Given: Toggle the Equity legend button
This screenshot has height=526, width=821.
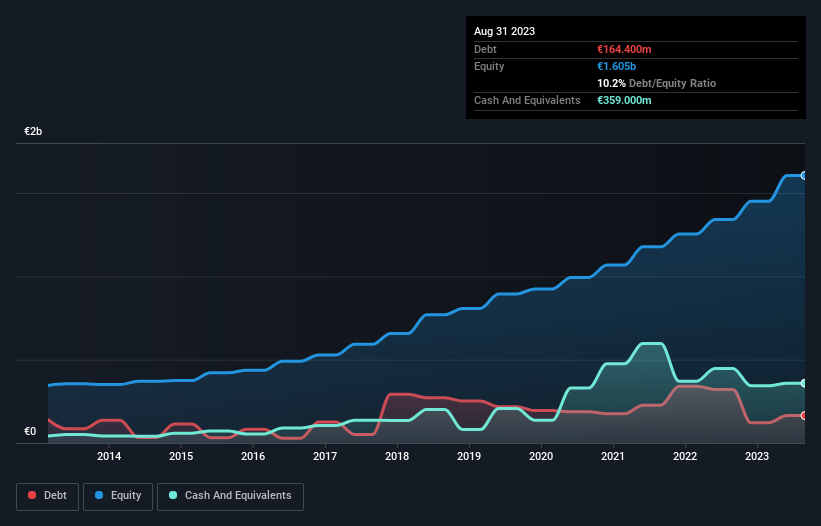Looking at the screenshot, I should pyautogui.click(x=118, y=496).
